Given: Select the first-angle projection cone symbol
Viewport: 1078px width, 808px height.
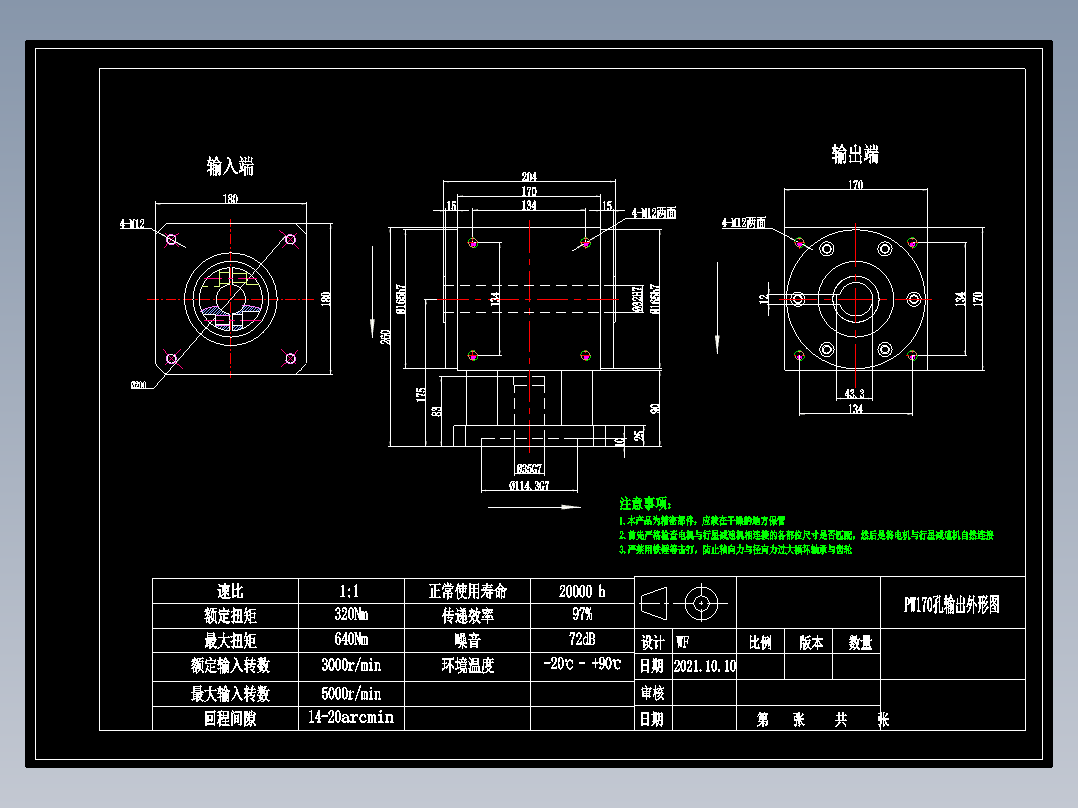Looking at the screenshot, I should click(x=655, y=602).
